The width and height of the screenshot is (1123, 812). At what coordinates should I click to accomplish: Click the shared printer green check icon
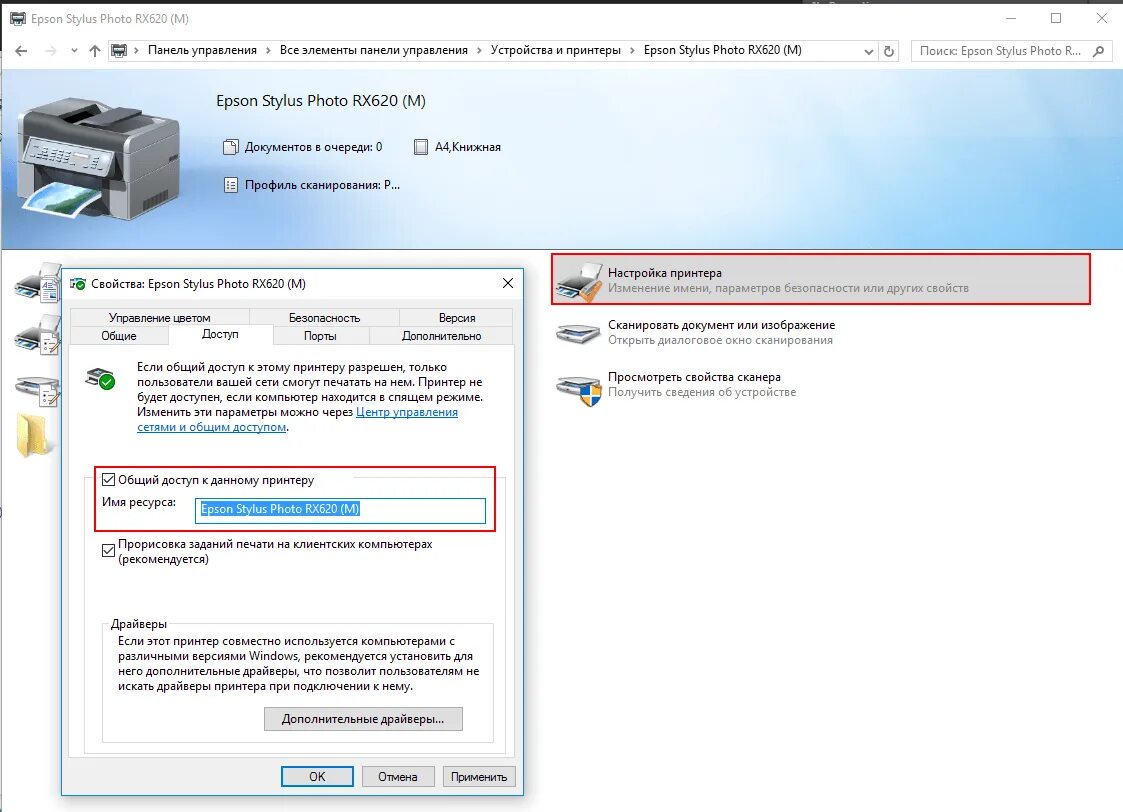[x=100, y=377]
